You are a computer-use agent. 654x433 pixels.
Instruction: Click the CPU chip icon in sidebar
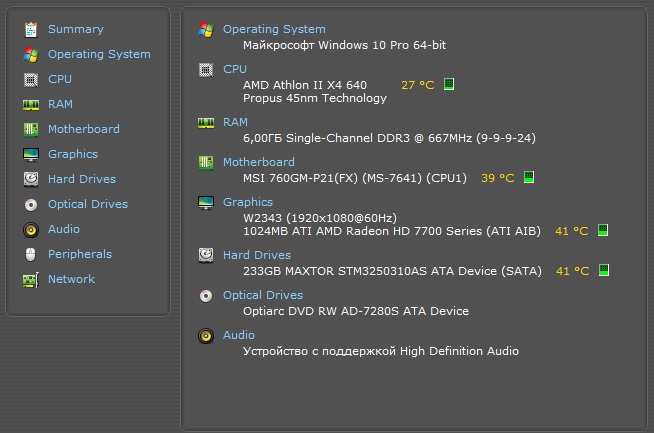coord(31,80)
